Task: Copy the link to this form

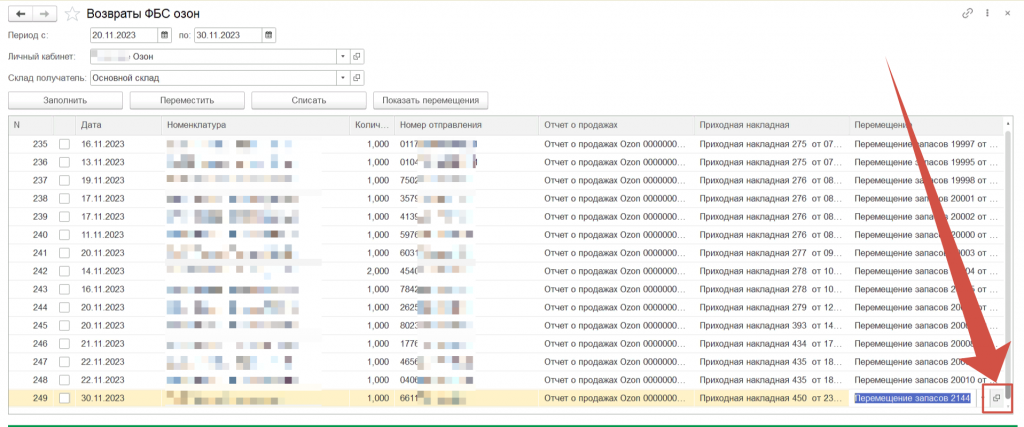Action: click(967, 14)
